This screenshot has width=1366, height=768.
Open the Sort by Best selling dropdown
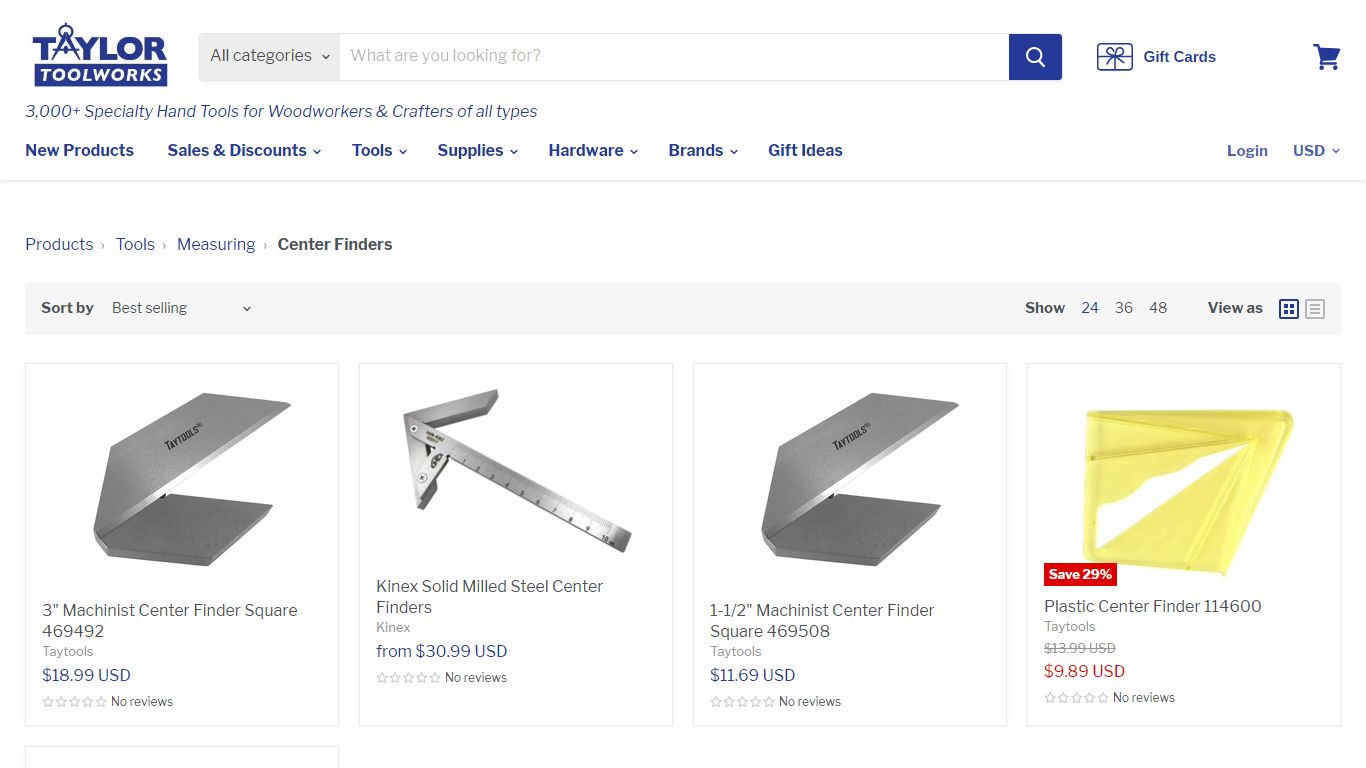coord(181,308)
